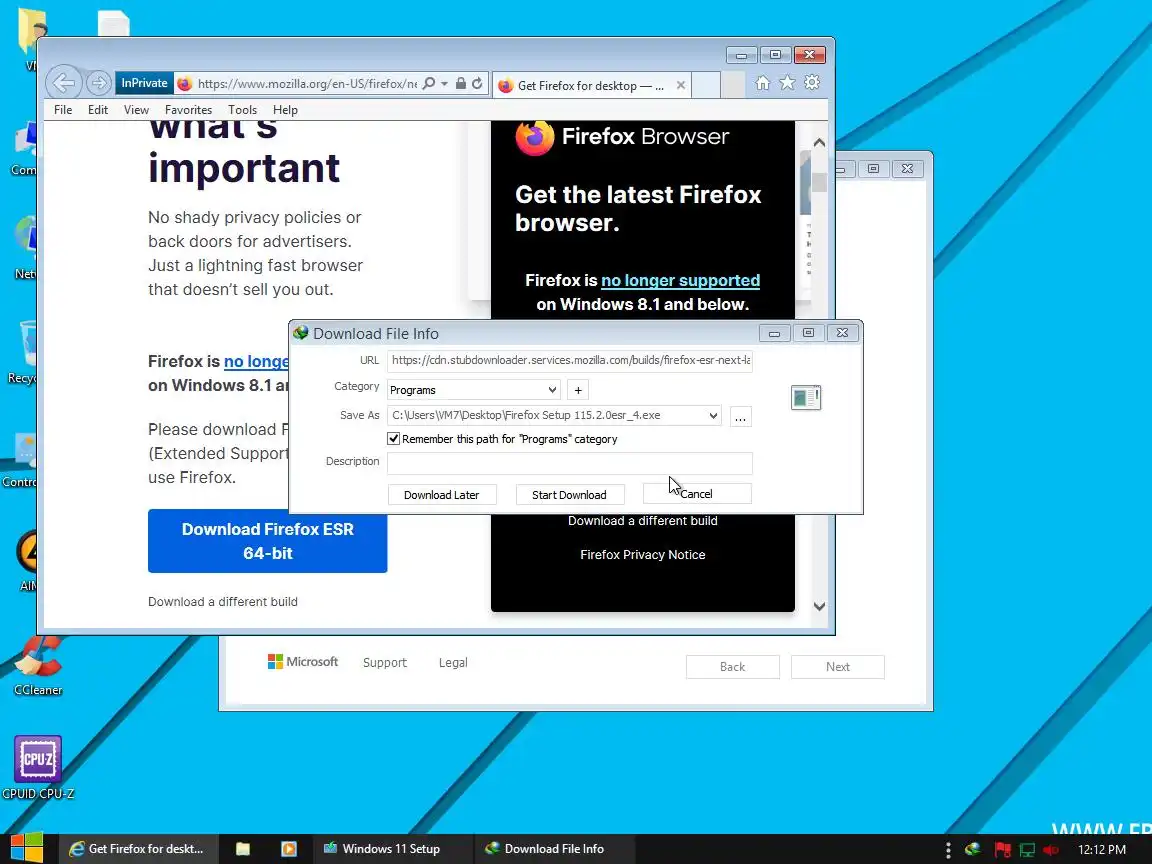The image size is (1152, 864).
Task: Click the Description text field
Action: point(569,462)
